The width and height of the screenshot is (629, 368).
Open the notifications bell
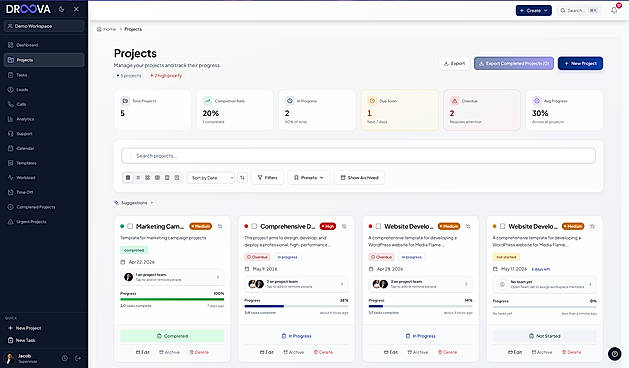(614, 10)
